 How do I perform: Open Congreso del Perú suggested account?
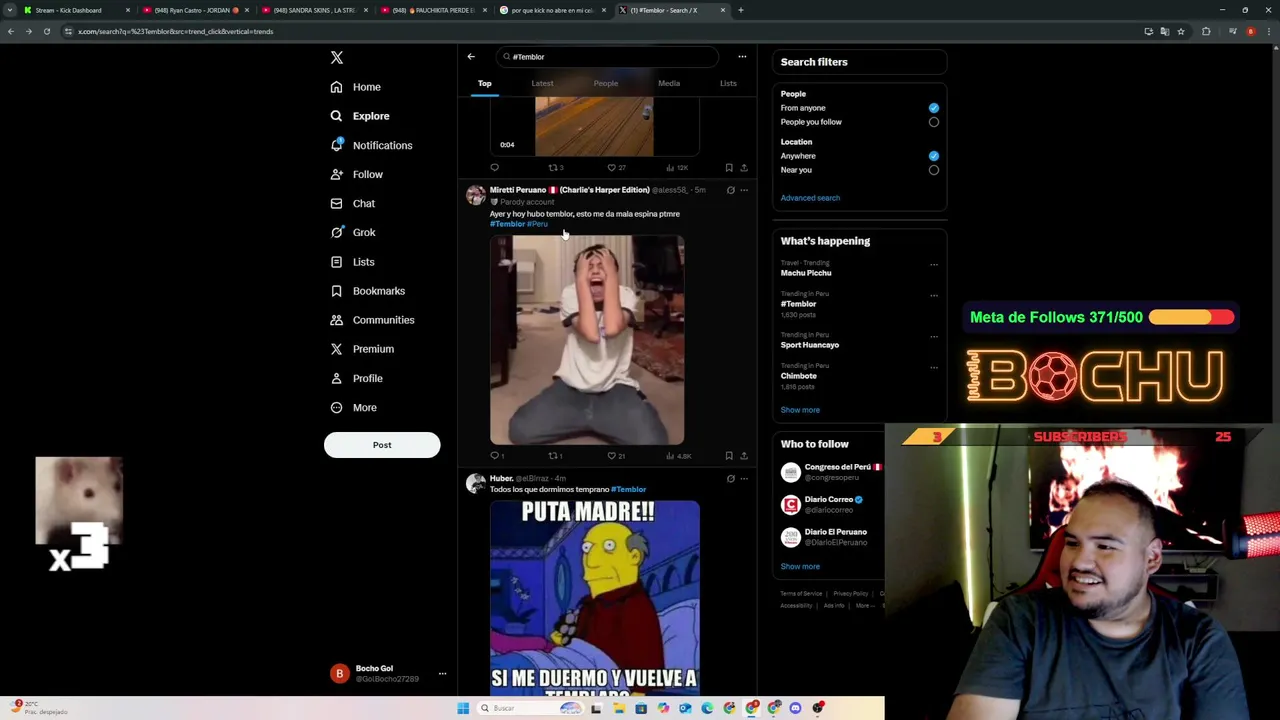[x=830, y=472]
